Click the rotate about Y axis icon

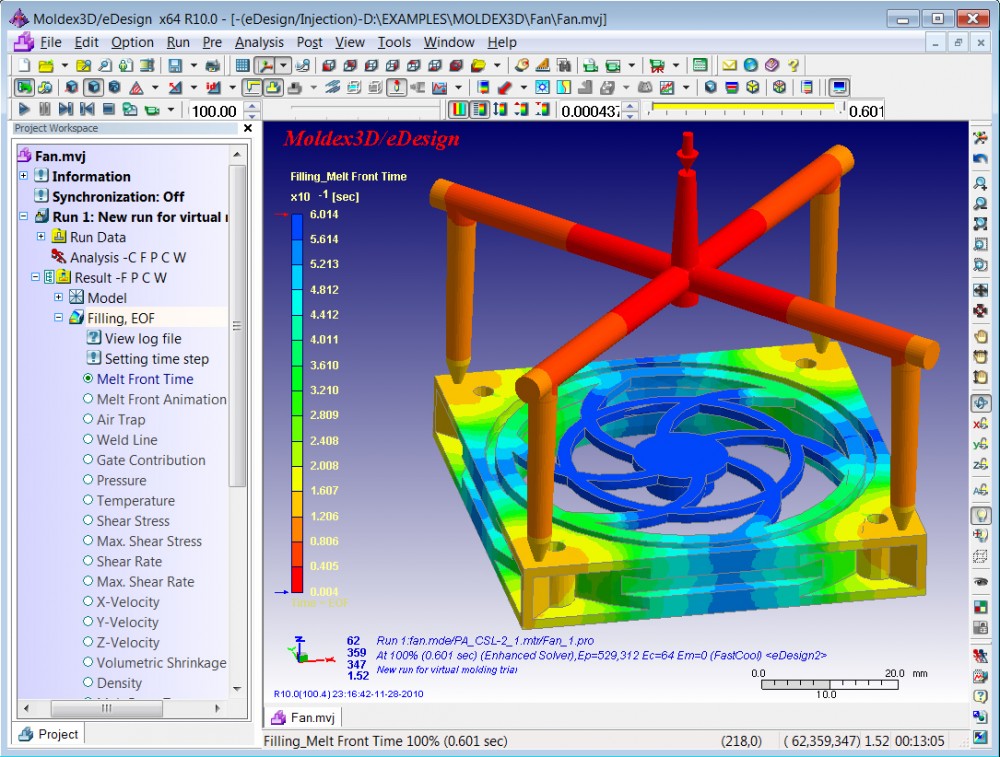coord(980,445)
